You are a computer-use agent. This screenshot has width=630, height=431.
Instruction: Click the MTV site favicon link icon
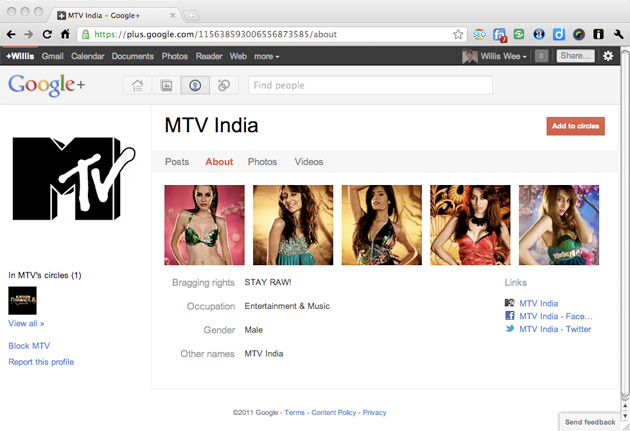click(509, 303)
